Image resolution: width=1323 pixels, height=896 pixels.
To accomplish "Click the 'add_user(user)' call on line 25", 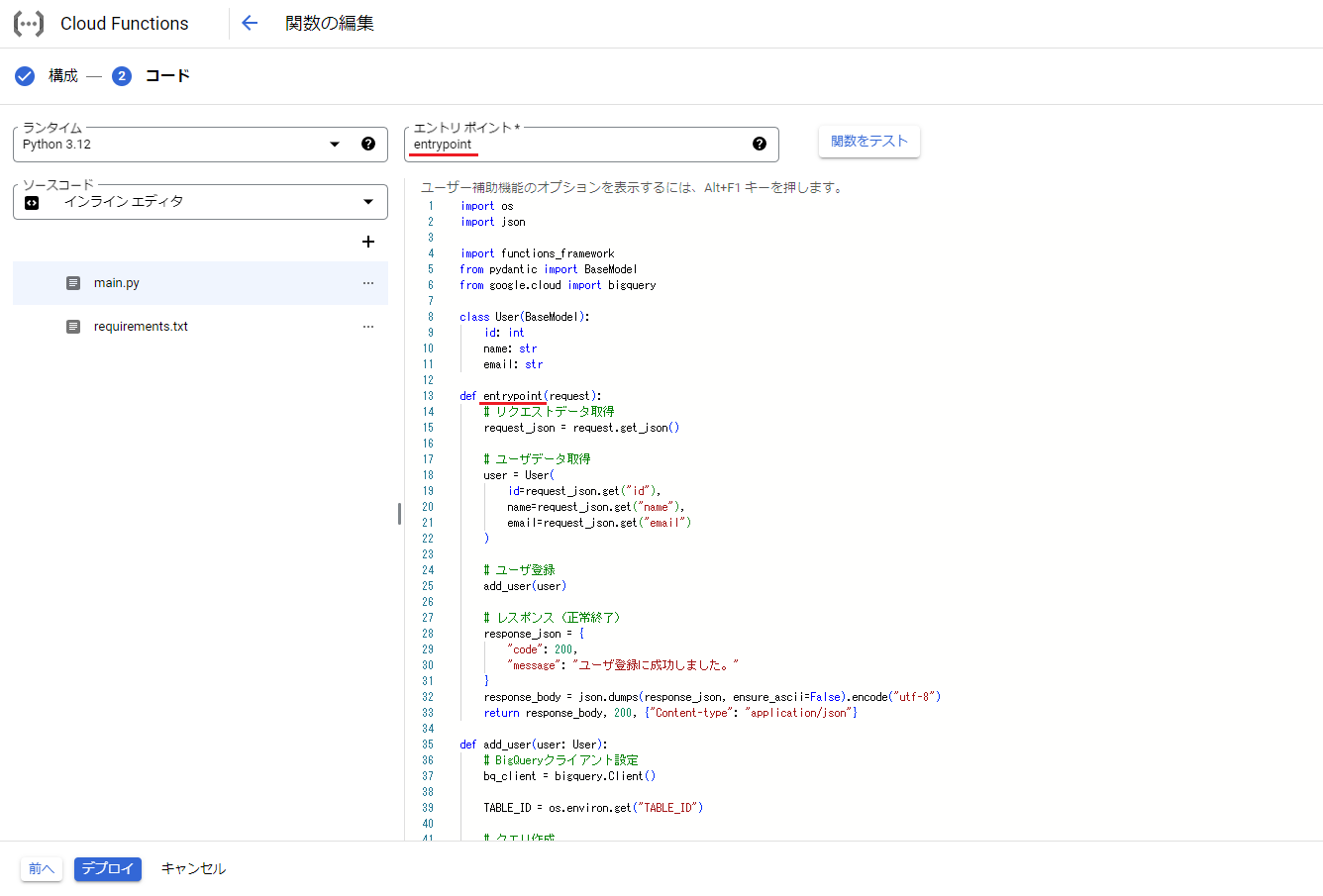I will 525,586.
